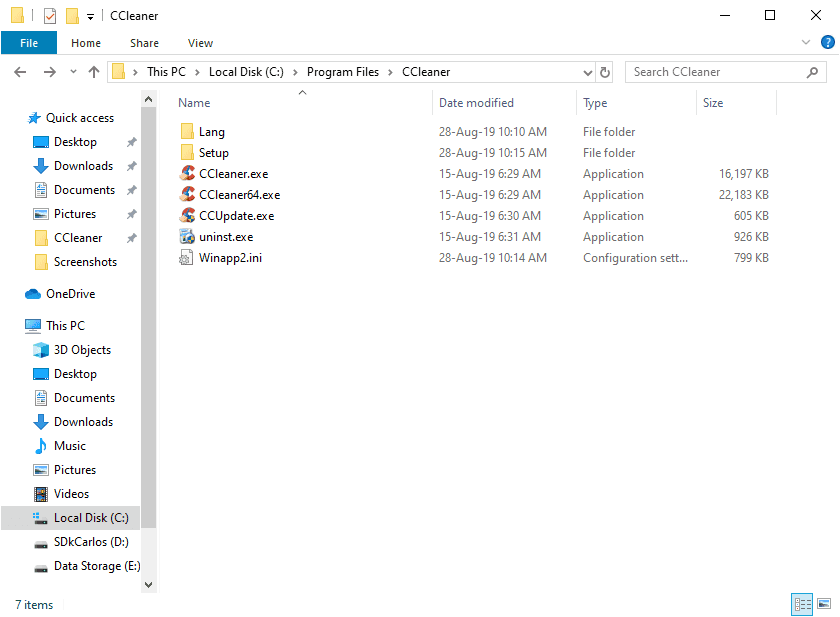Click the Properties quick access toolbar icon
Viewport: 840px width, 617px height.
coord(50,16)
